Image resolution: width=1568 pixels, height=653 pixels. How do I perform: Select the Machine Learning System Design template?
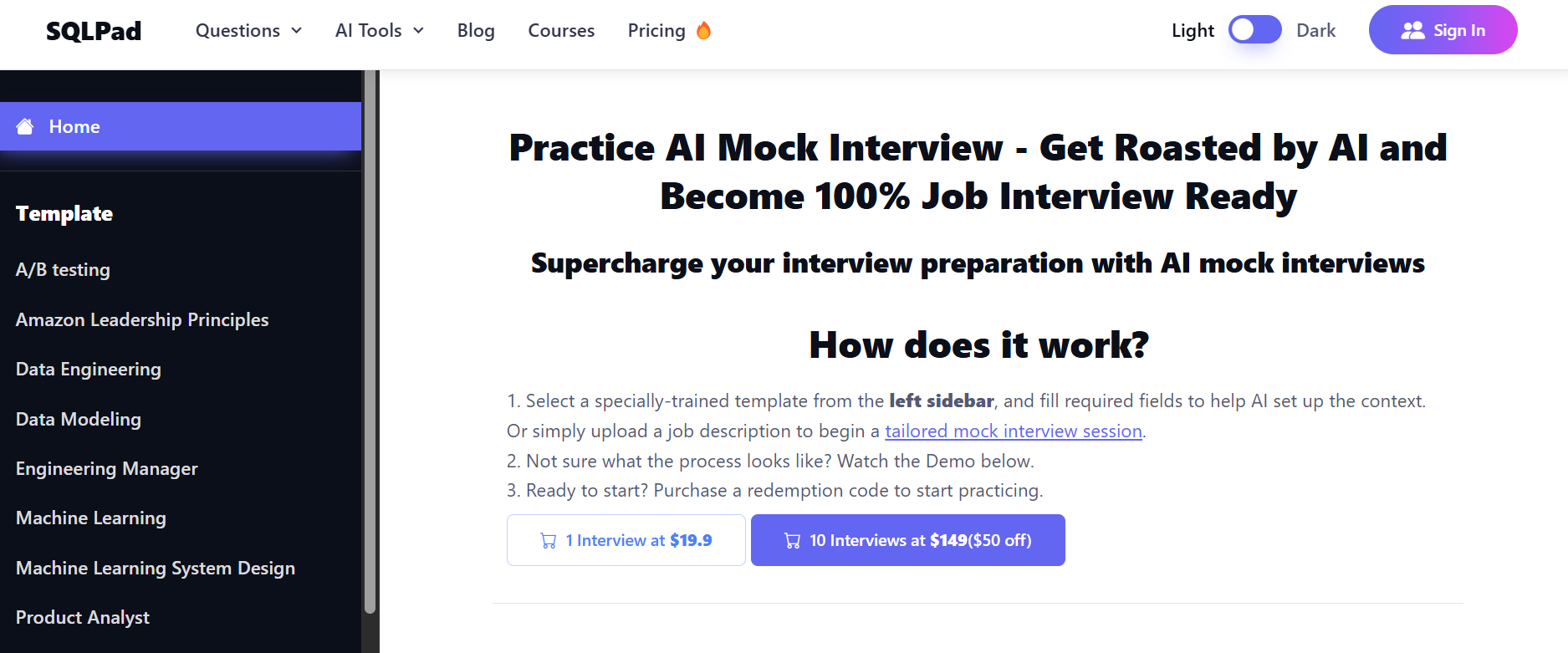[x=156, y=569]
